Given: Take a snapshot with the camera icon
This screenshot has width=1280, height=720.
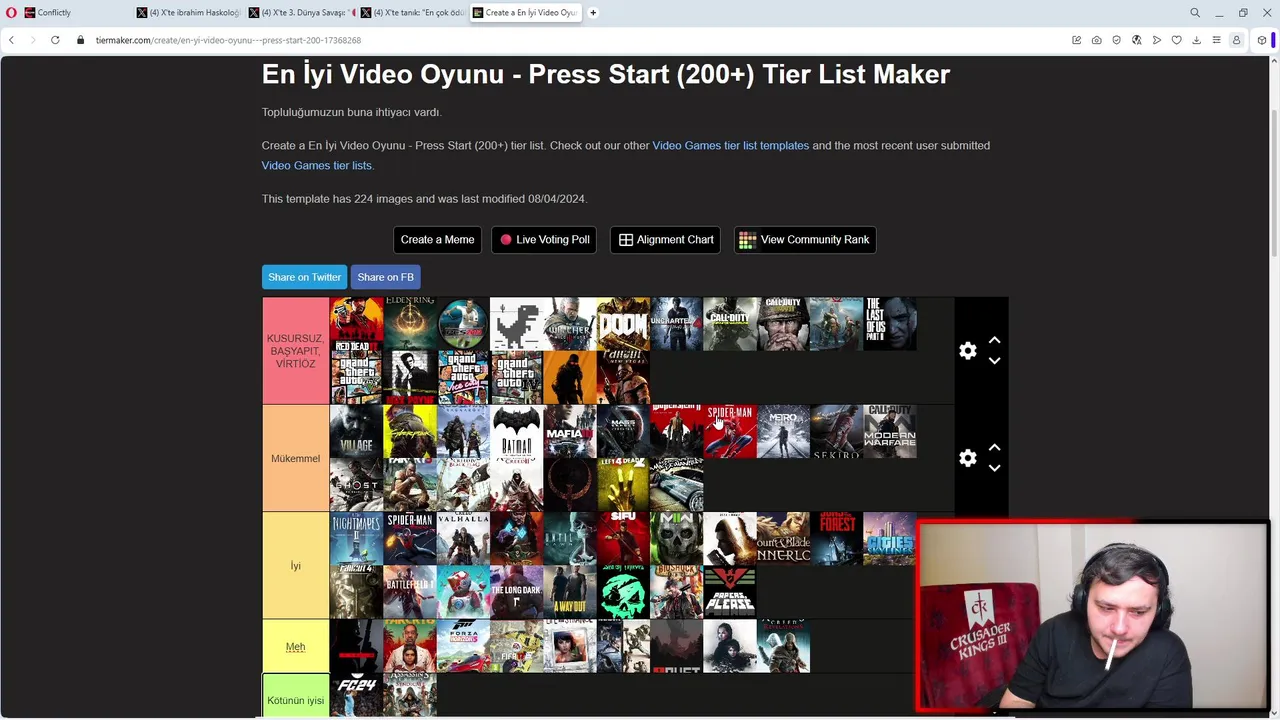Looking at the screenshot, I should pyautogui.click(x=1097, y=40).
